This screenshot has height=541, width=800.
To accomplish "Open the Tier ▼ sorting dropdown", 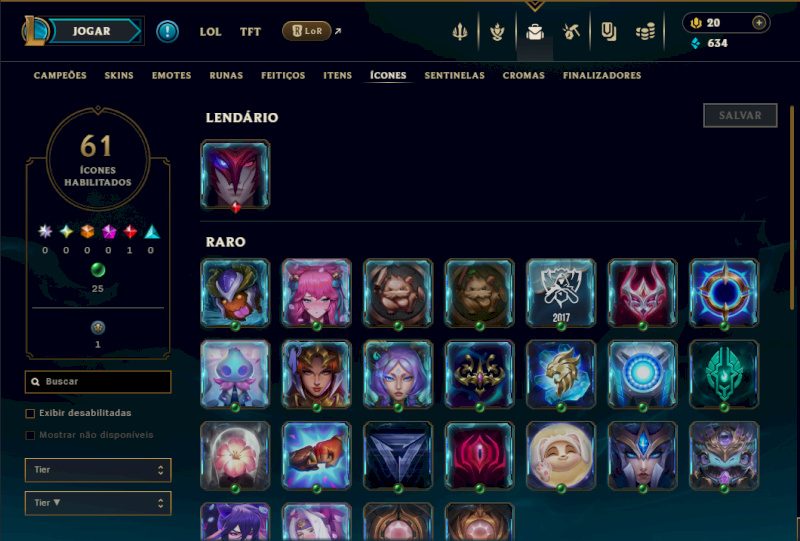I will pyautogui.click(x=98, y=503).
